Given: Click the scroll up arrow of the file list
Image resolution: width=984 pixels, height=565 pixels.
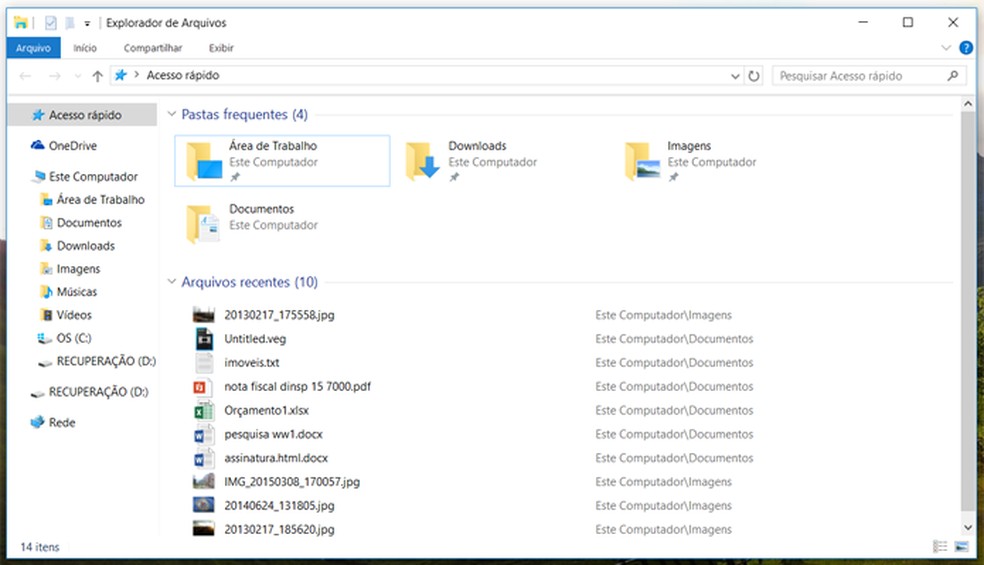Looking at the screenshot, I should [968, 104].
